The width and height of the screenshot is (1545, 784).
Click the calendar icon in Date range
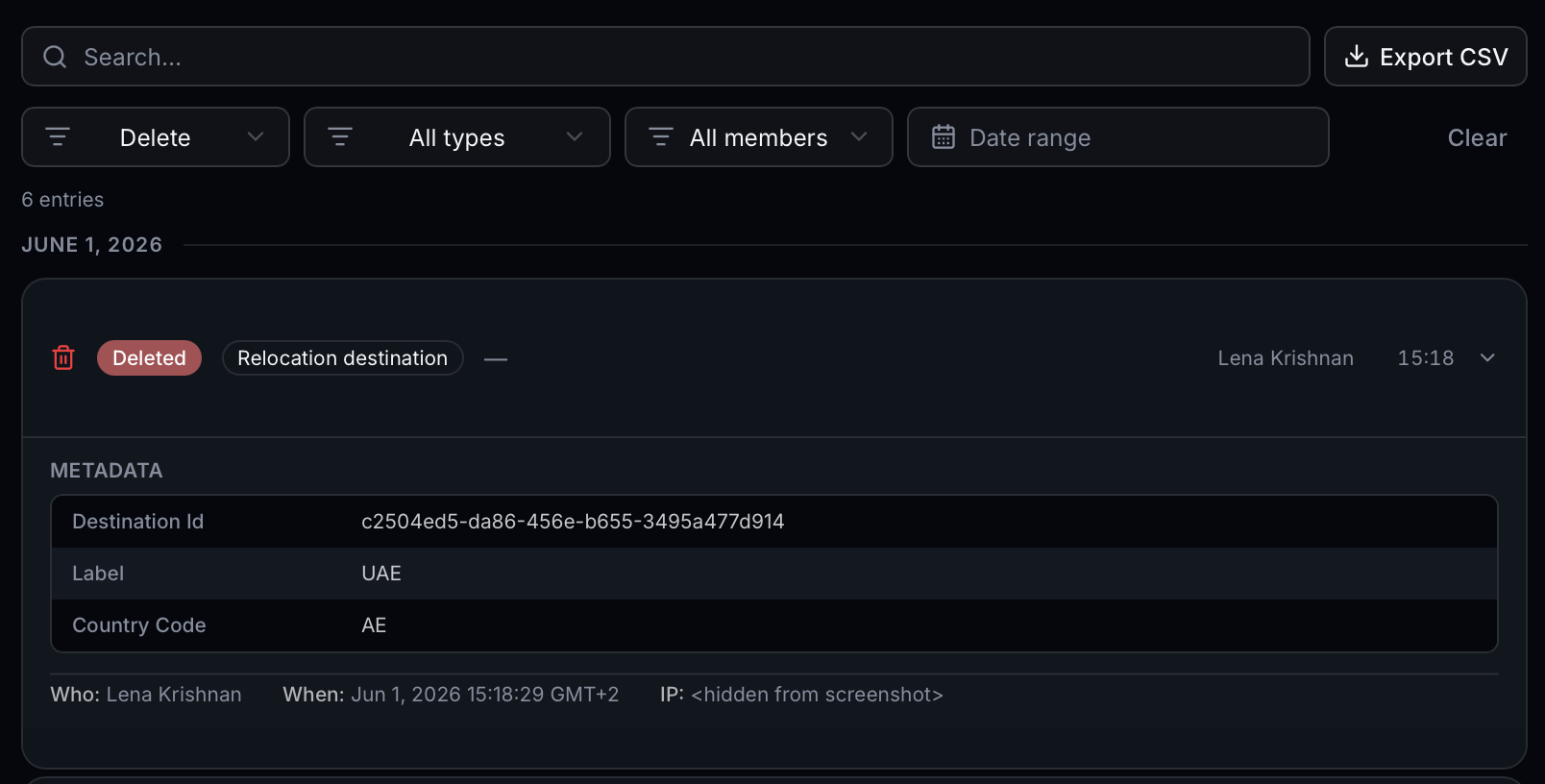pyautogui.click(x=944, y=137)
